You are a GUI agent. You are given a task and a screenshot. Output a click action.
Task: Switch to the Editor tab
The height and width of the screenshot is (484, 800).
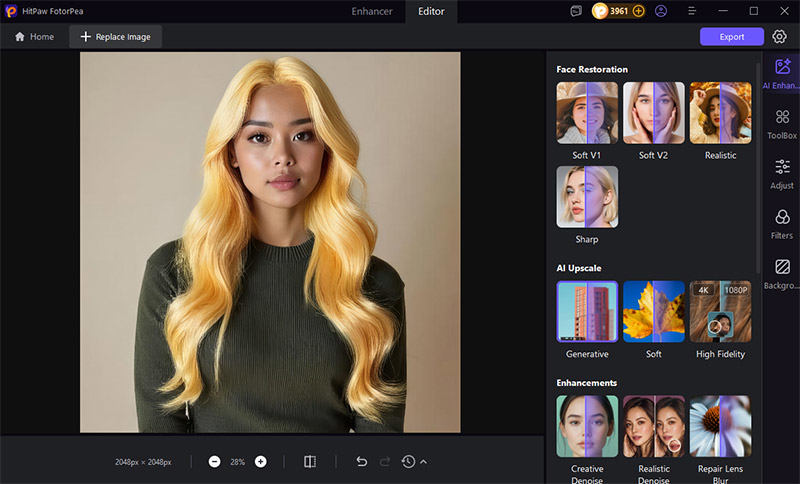click(431, 11)
